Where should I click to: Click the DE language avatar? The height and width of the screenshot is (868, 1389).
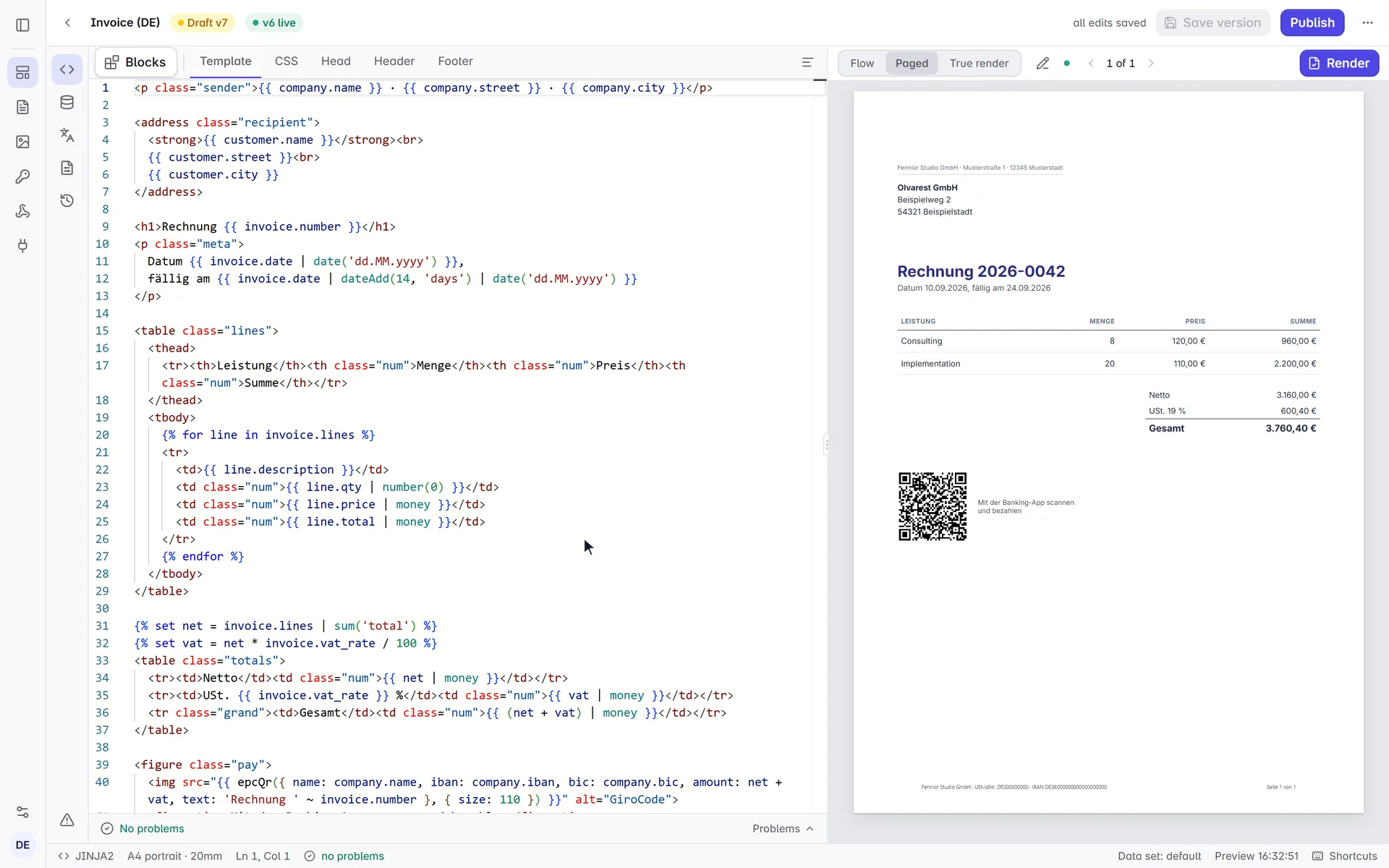[x=22, y=845]
